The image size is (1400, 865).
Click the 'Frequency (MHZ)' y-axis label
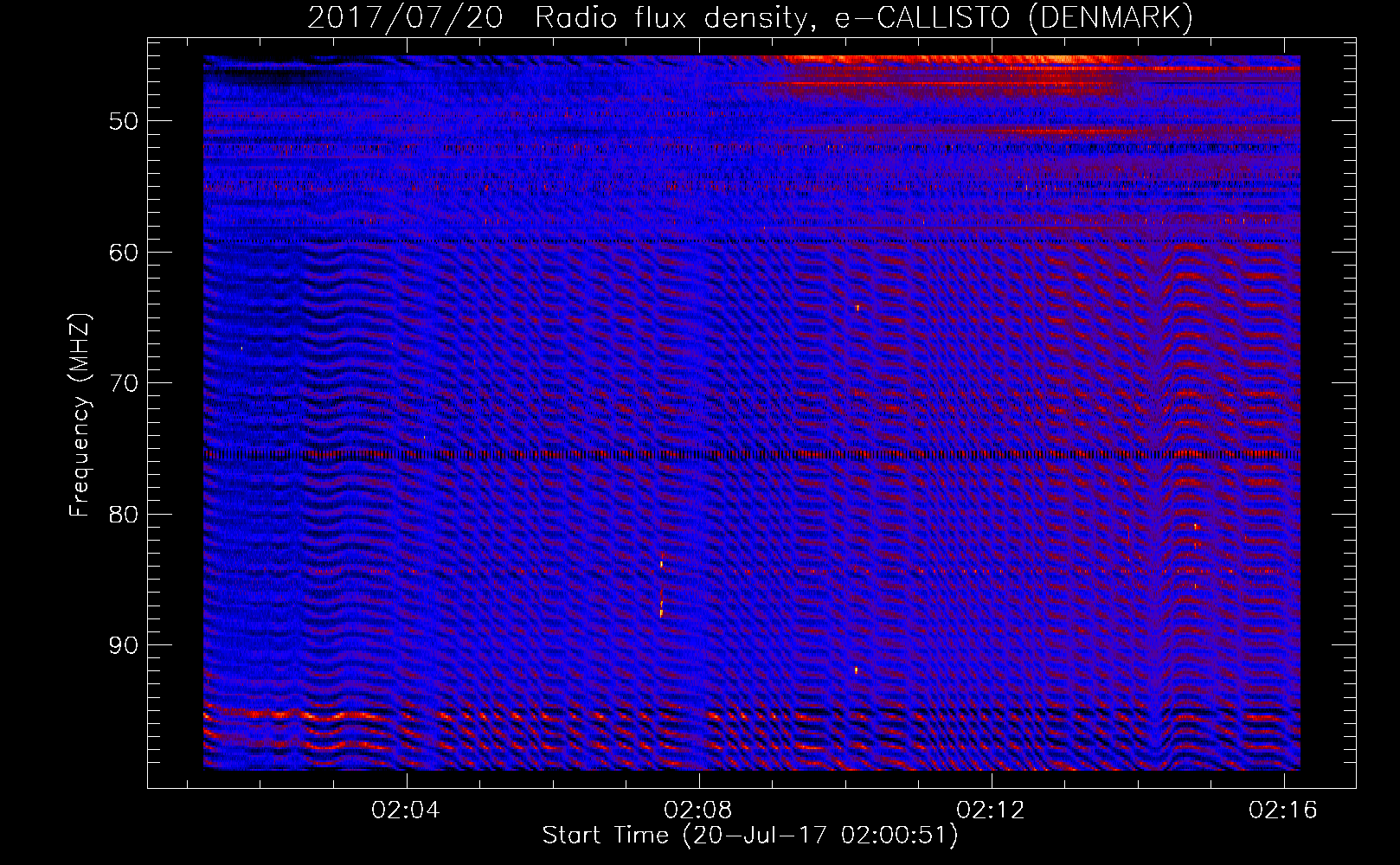point(80,415)
